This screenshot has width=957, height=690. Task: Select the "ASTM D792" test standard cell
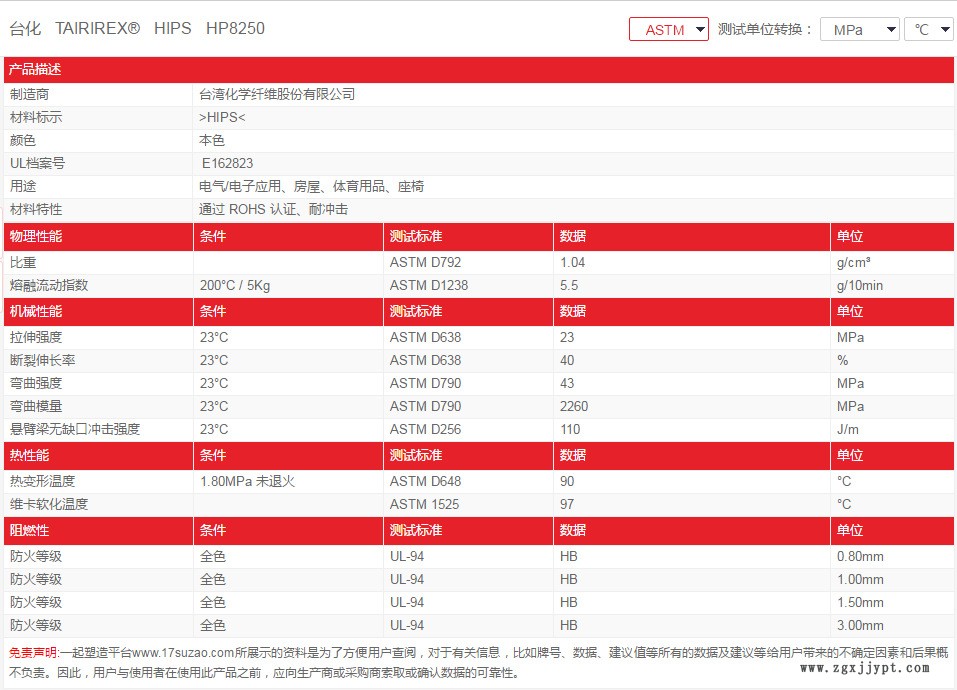coord(425,262)
